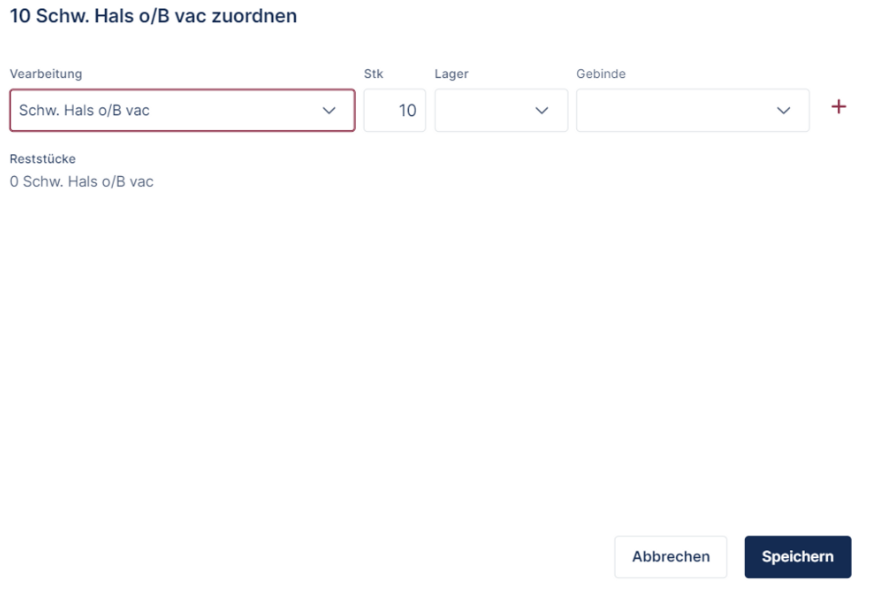Screen dimensions: 889x600
Task: Click the red plus icon to add row
Action: 838,107
